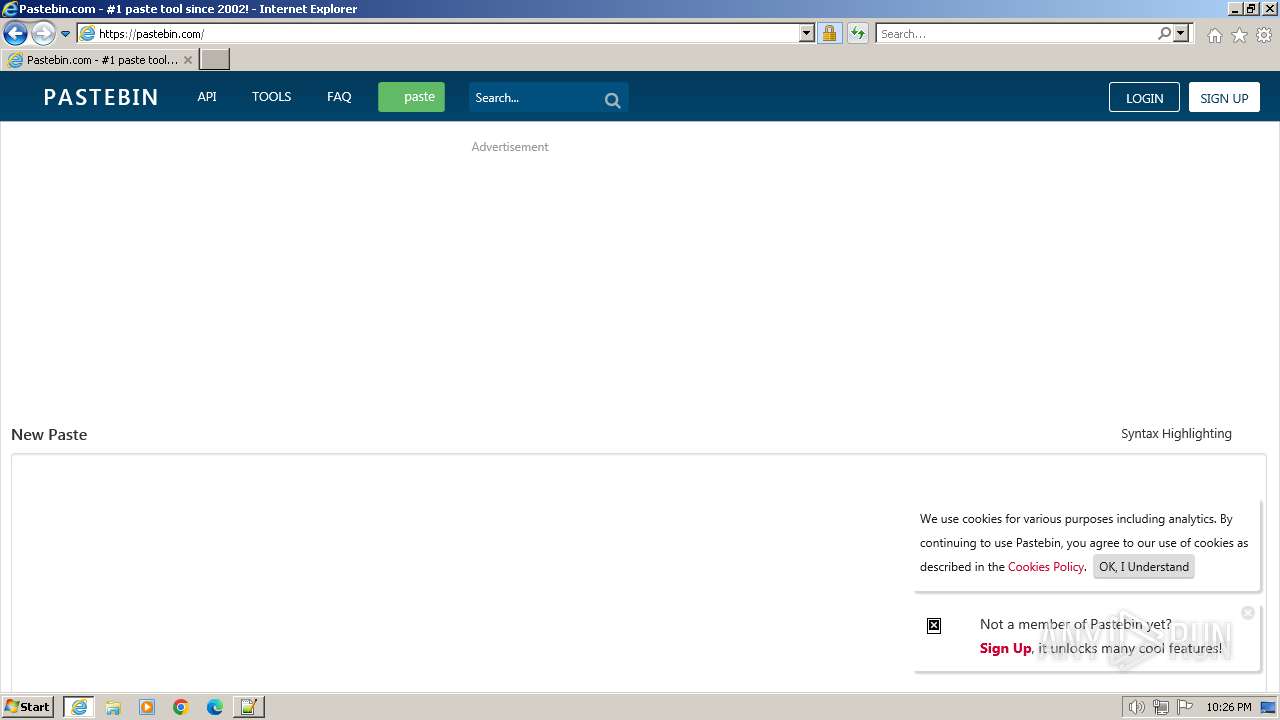Screen dimensions: 1280x720
Task: Select the Pastebin.com browser tab
Action: tap(100, 60)
